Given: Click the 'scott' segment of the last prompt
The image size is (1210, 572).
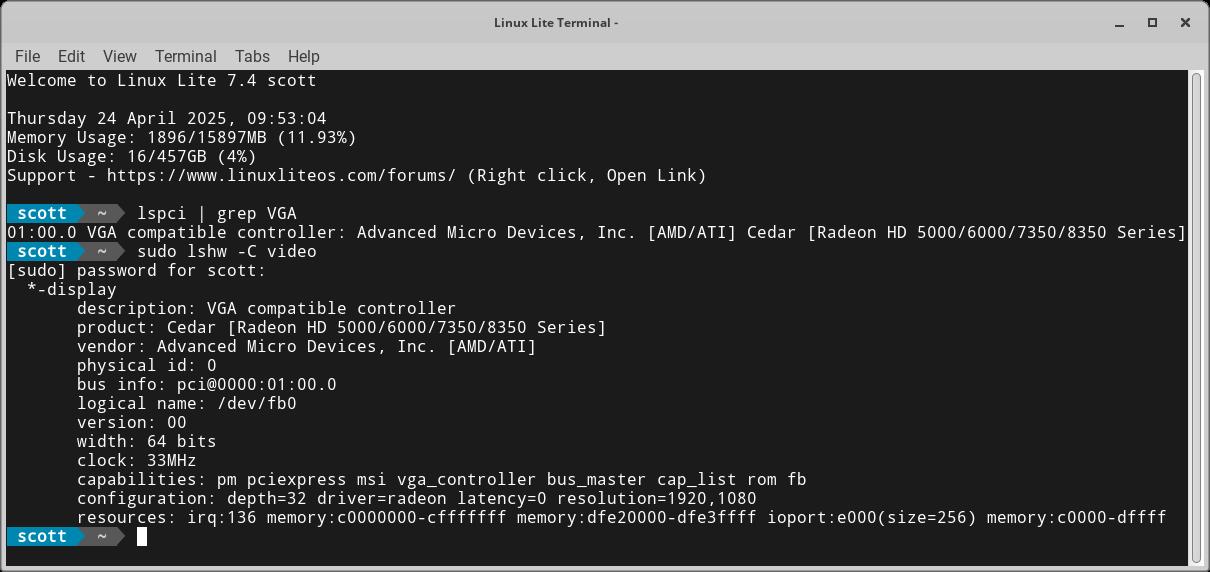Looking at the screenshot, I should [x=42, y=537].
